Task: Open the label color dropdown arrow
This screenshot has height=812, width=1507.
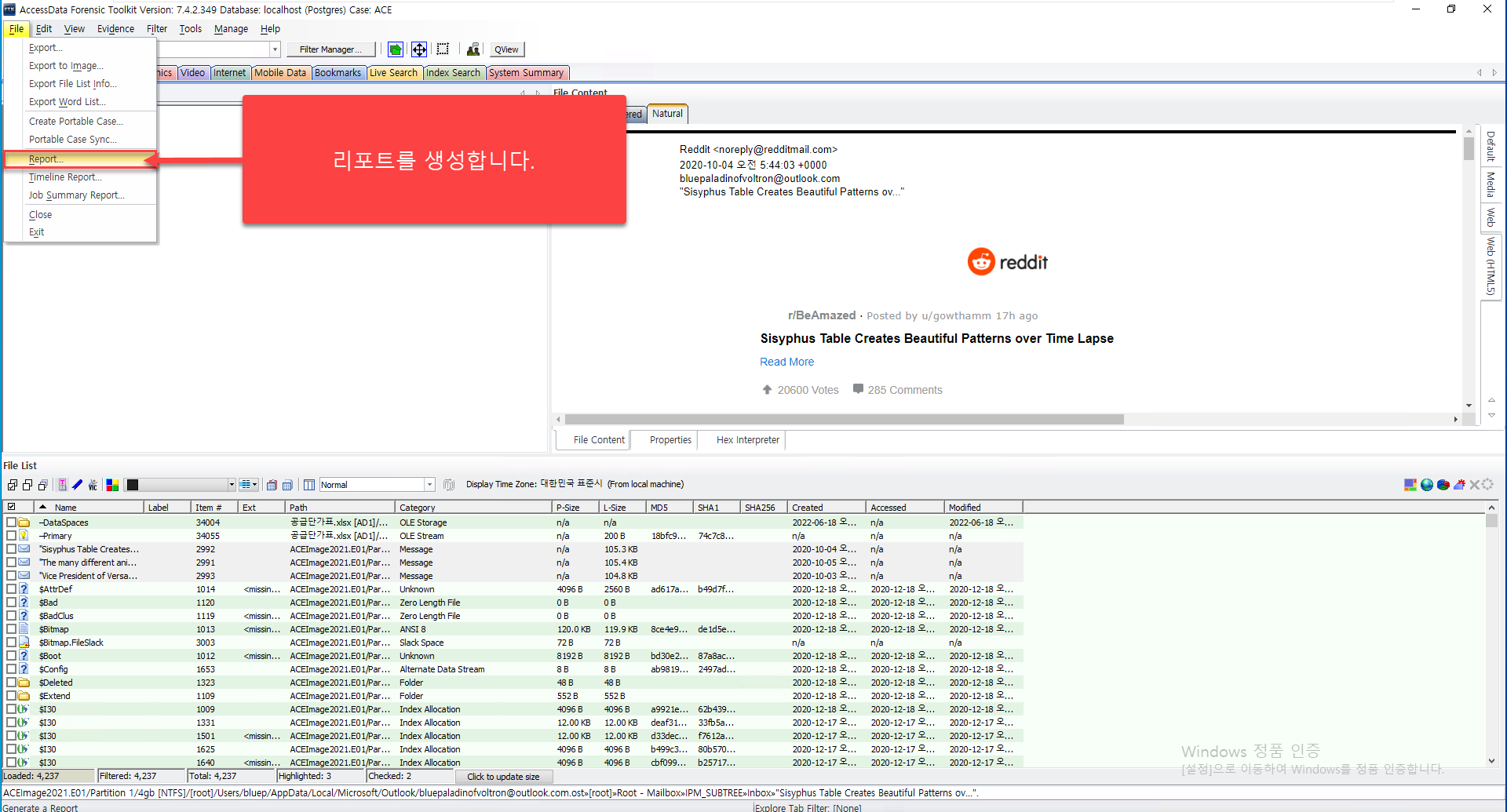Action: pos(232,485)
